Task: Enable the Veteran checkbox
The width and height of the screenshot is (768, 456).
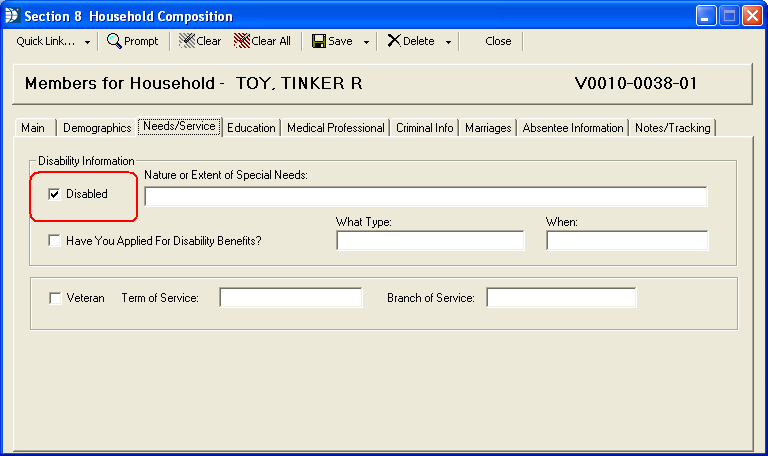Action: click(x=55, y=298)
